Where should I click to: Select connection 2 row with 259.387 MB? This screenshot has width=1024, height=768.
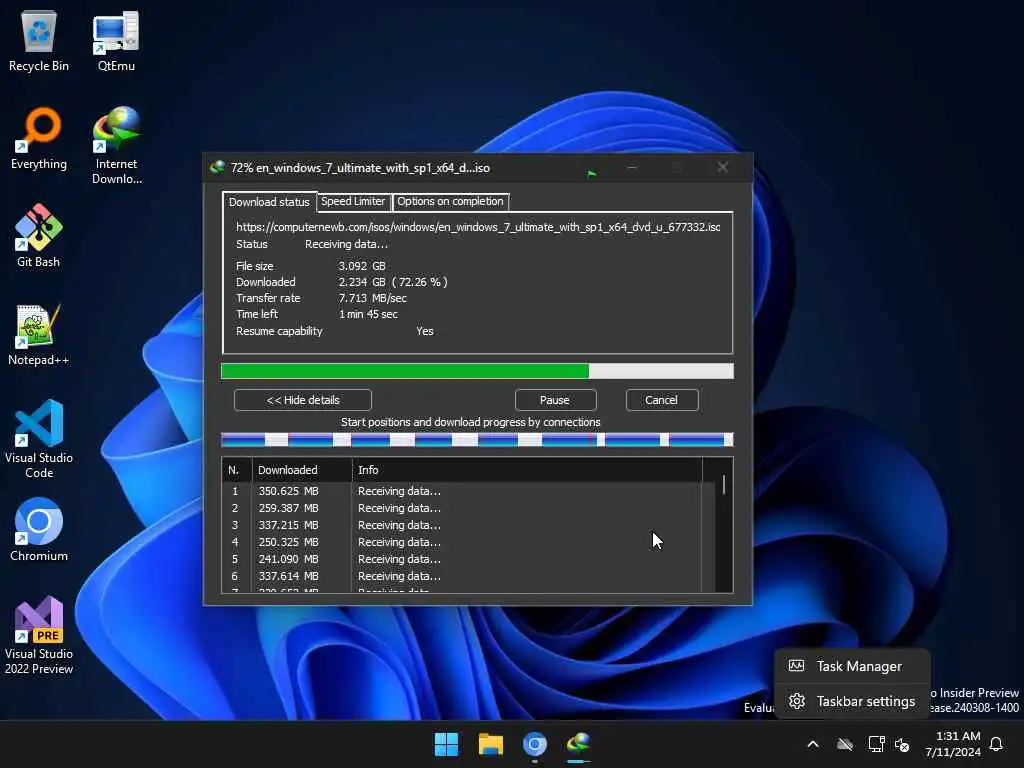click(462, 508)
